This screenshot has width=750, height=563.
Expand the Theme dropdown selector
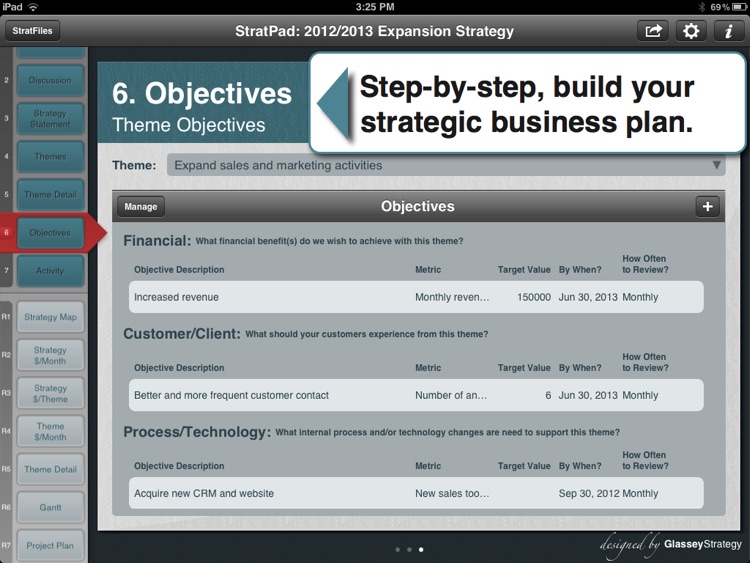(446, 165)
